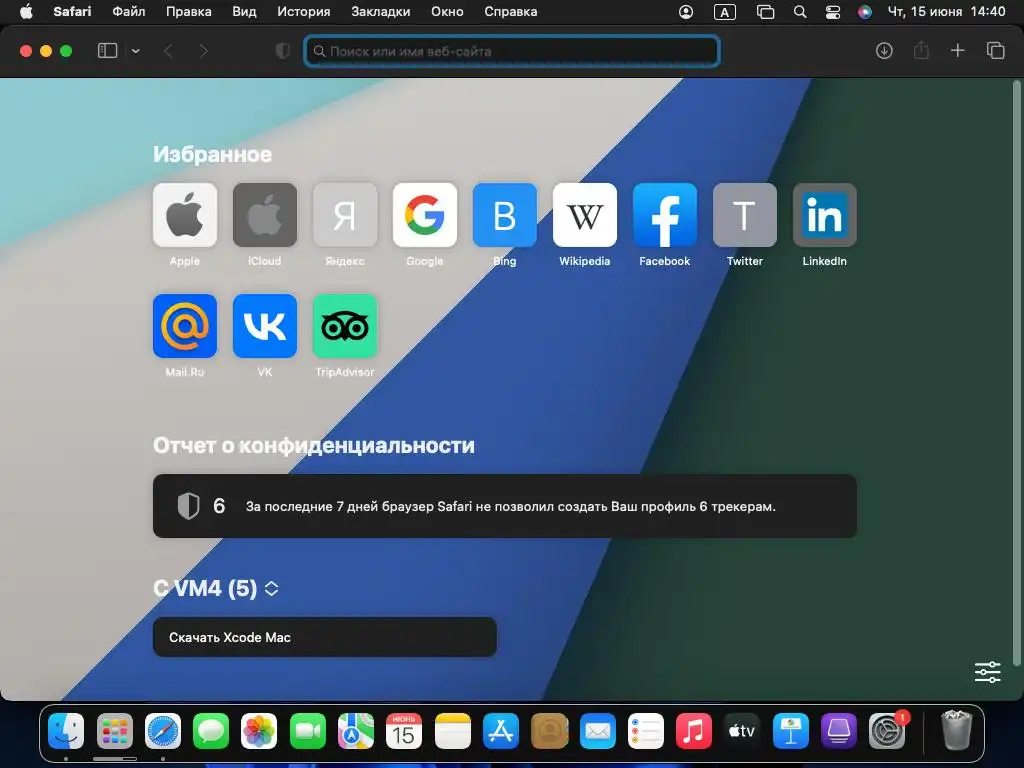Open a new tab with the plus icon
This screenshot has height=768, width=1024.
click(957, 50)
